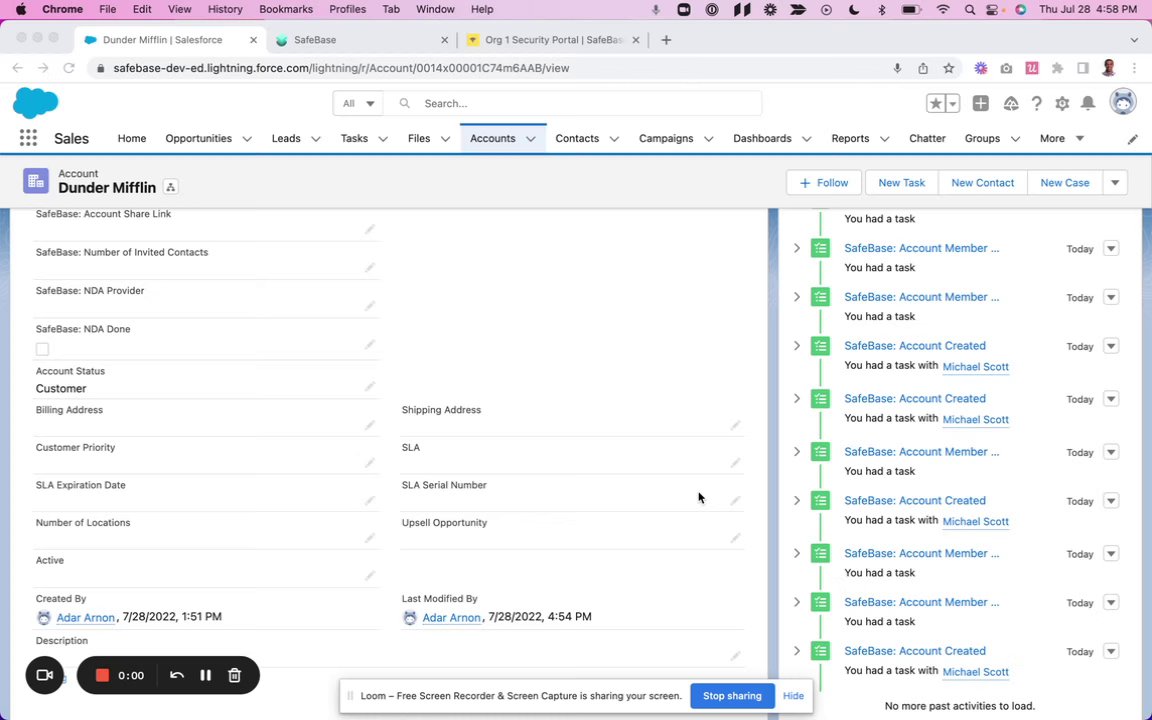
Task: Open the Contacts tab
Action: (577, 138)
